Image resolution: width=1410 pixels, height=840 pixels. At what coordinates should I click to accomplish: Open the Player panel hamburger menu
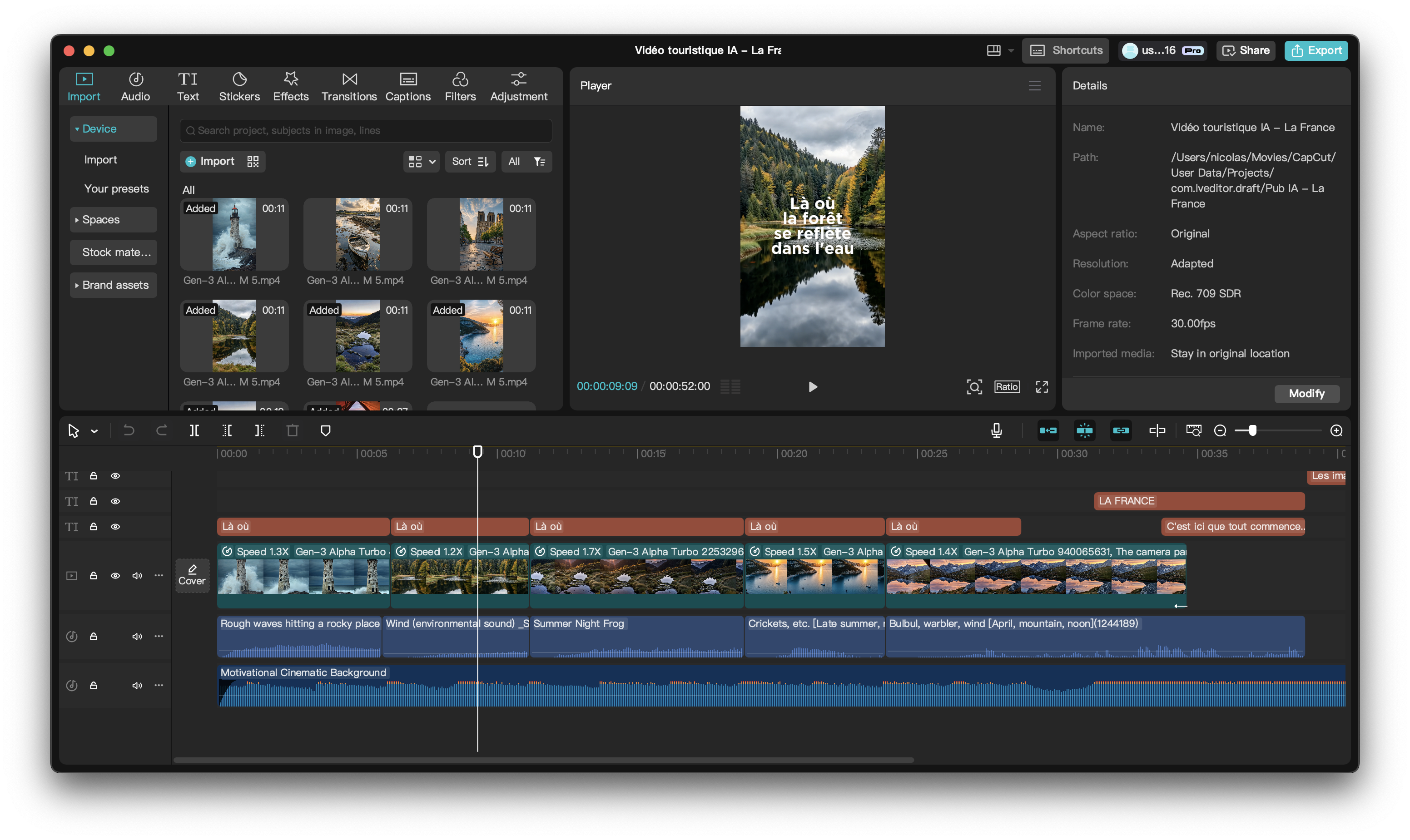1035,85
